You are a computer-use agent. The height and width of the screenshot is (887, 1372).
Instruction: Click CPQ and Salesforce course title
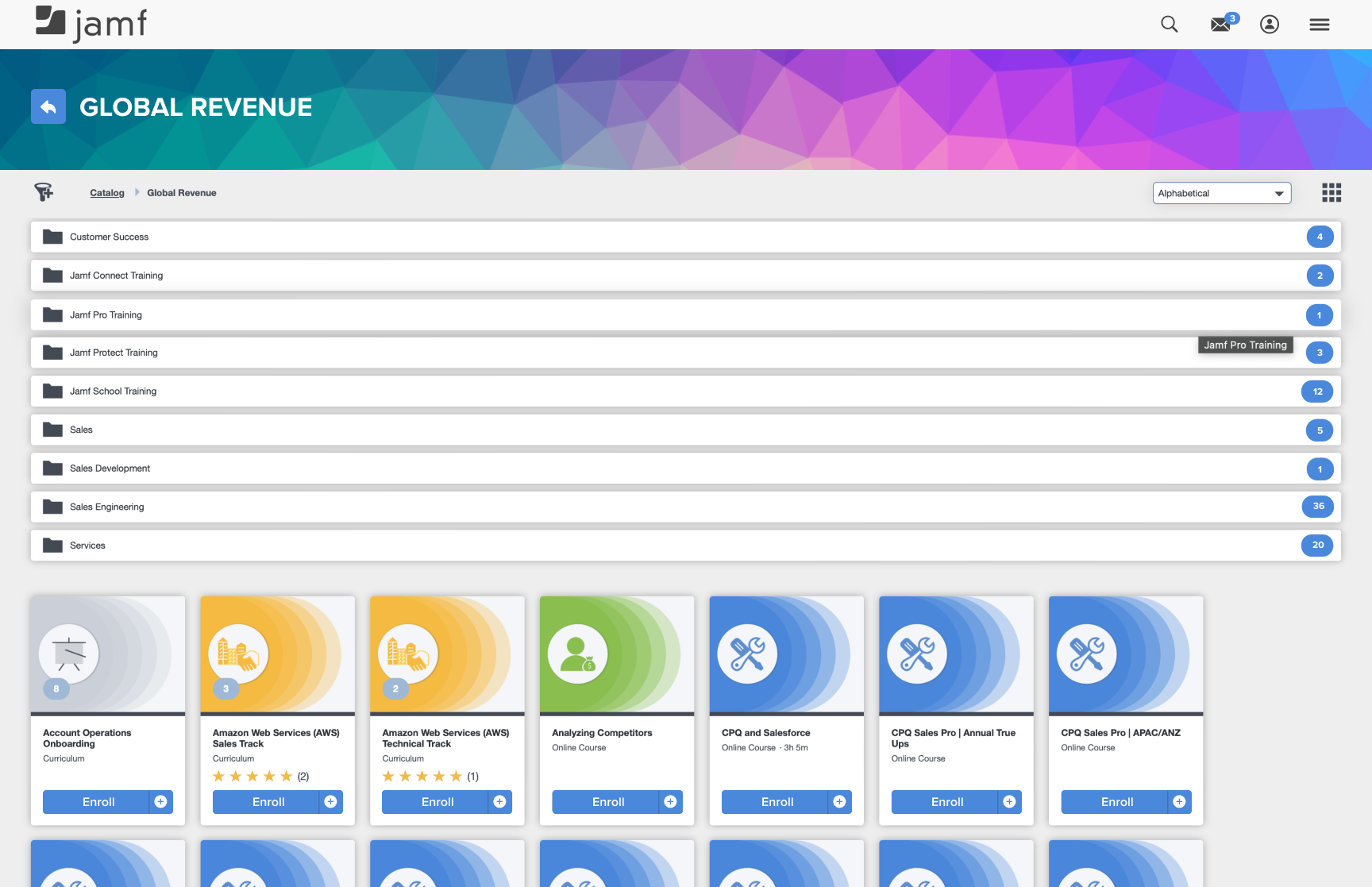coord(766,733)
